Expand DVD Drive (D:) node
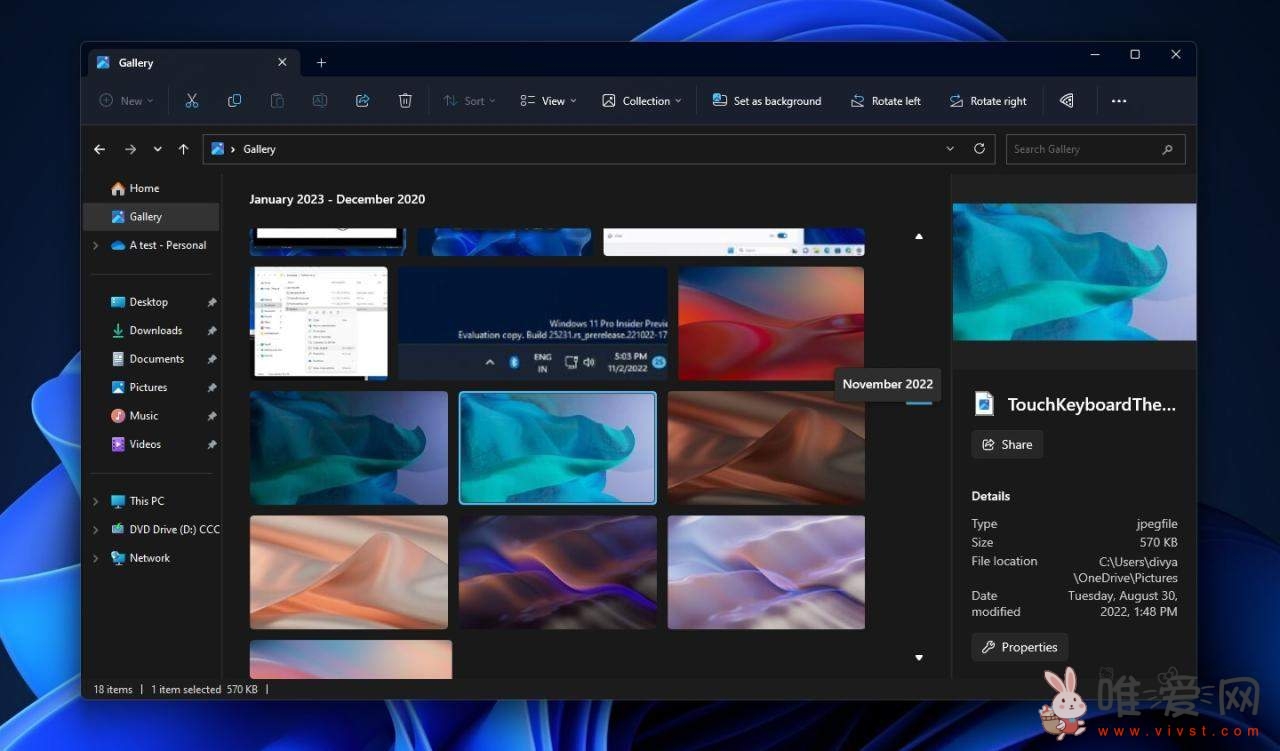Image resolution: width=1280 pixels, height=751 pixels. pos(96,529)
